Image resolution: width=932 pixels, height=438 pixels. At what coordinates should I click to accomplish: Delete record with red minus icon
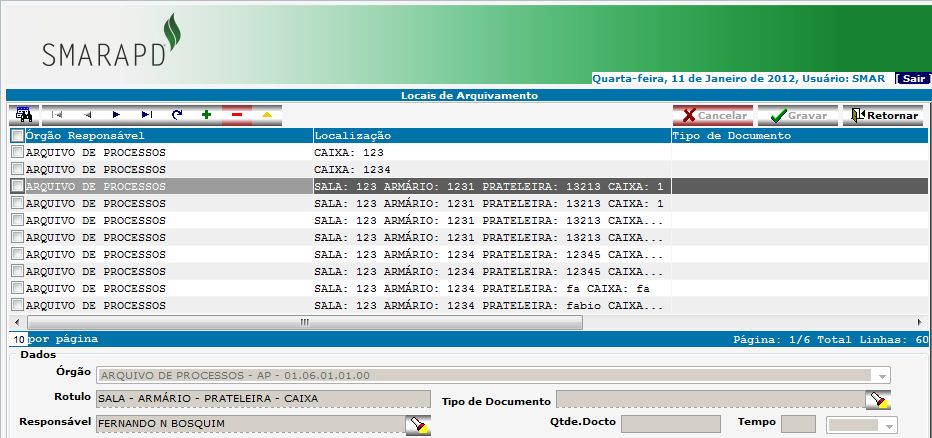click(x=237, y=115)
